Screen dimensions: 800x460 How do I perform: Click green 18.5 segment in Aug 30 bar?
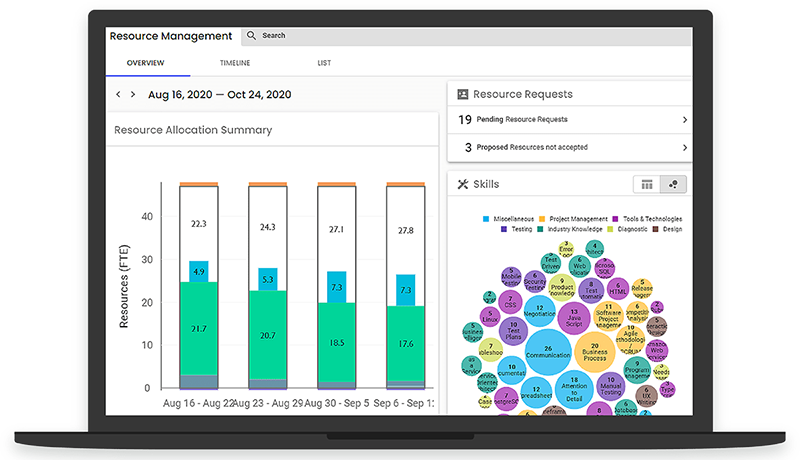pyautogui.click(x=337, y=342)
